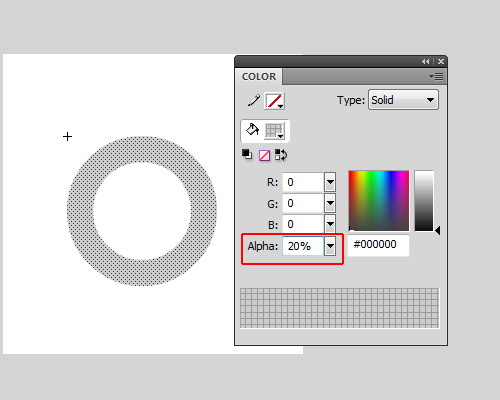Screen dimensions: 500x400
Task: Open the Type dropdown set to Solid
Action: [403, 100]
